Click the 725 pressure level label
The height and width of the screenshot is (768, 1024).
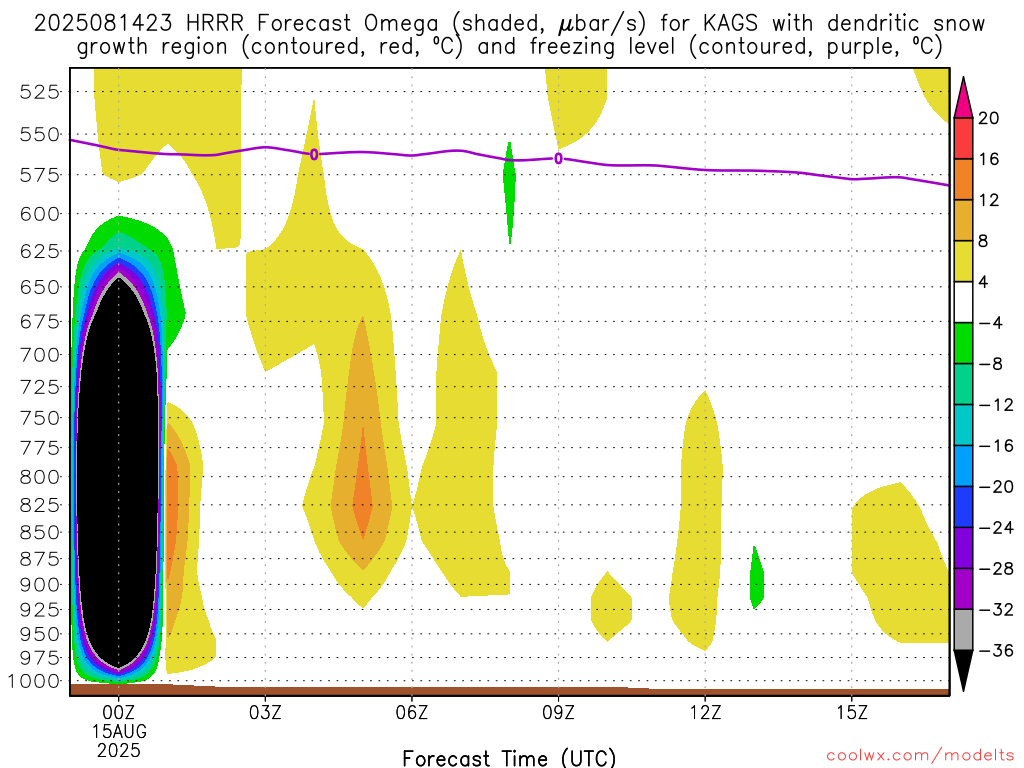[x=40, y=387]
